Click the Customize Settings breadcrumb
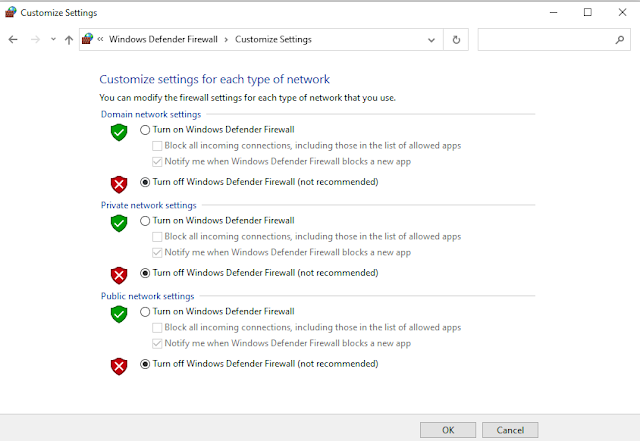Image resolution: width=640 pixels, height=441 pixels. click(273, 39)
